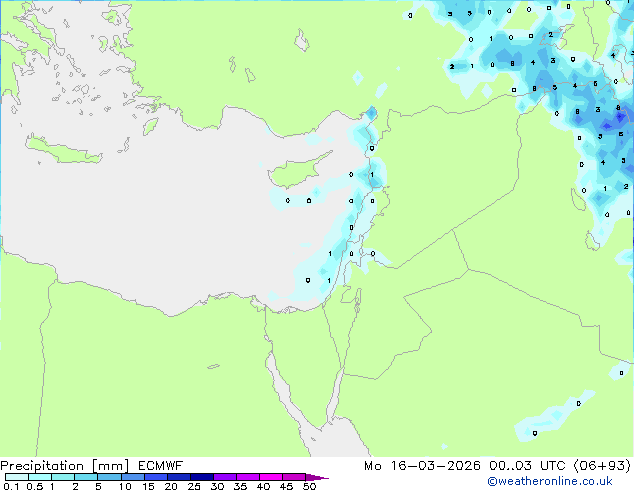Image resolution: width=634 pixels, height=490 pixels.
Task: Click the island of Cyprus on the map
Action: tap(295, 172)
